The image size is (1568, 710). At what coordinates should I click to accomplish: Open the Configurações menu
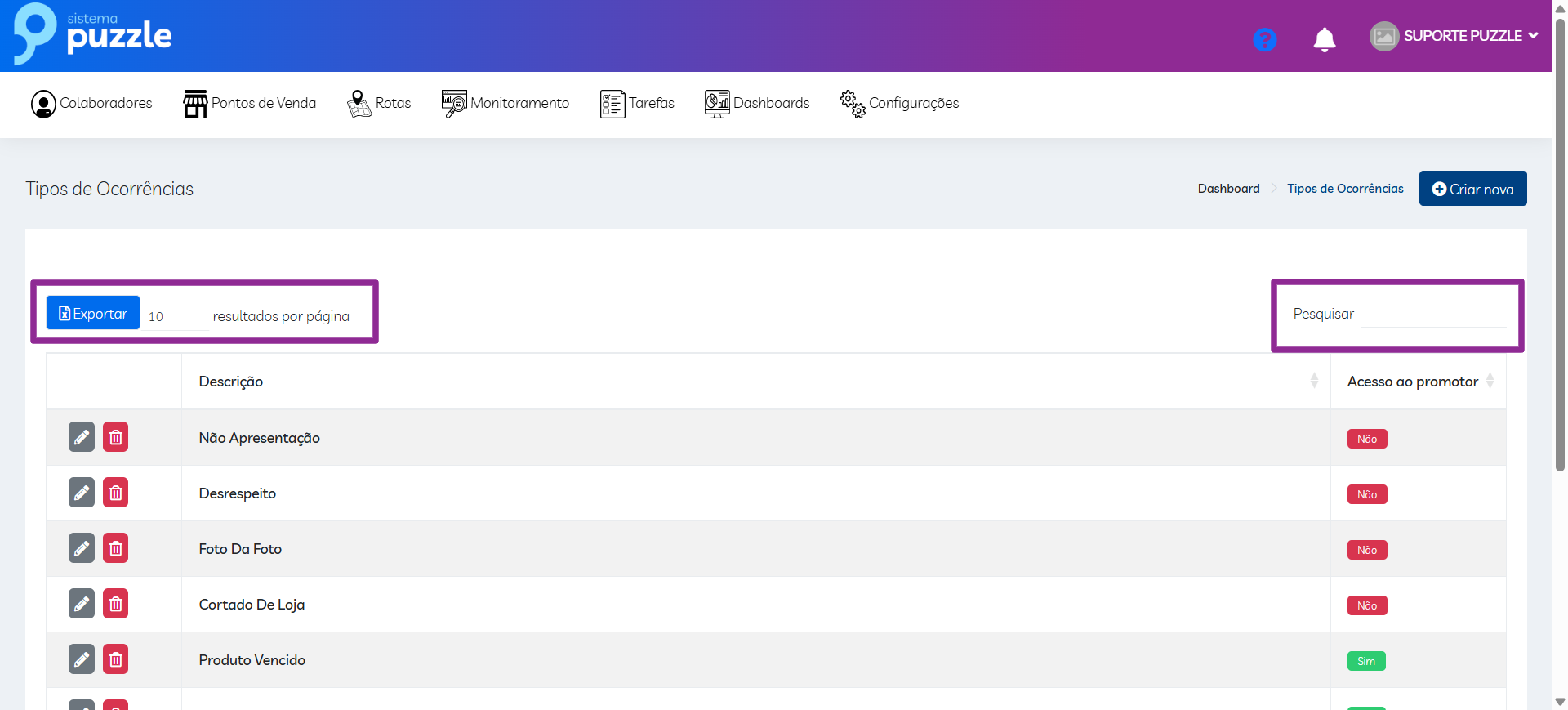coord(899,104)
